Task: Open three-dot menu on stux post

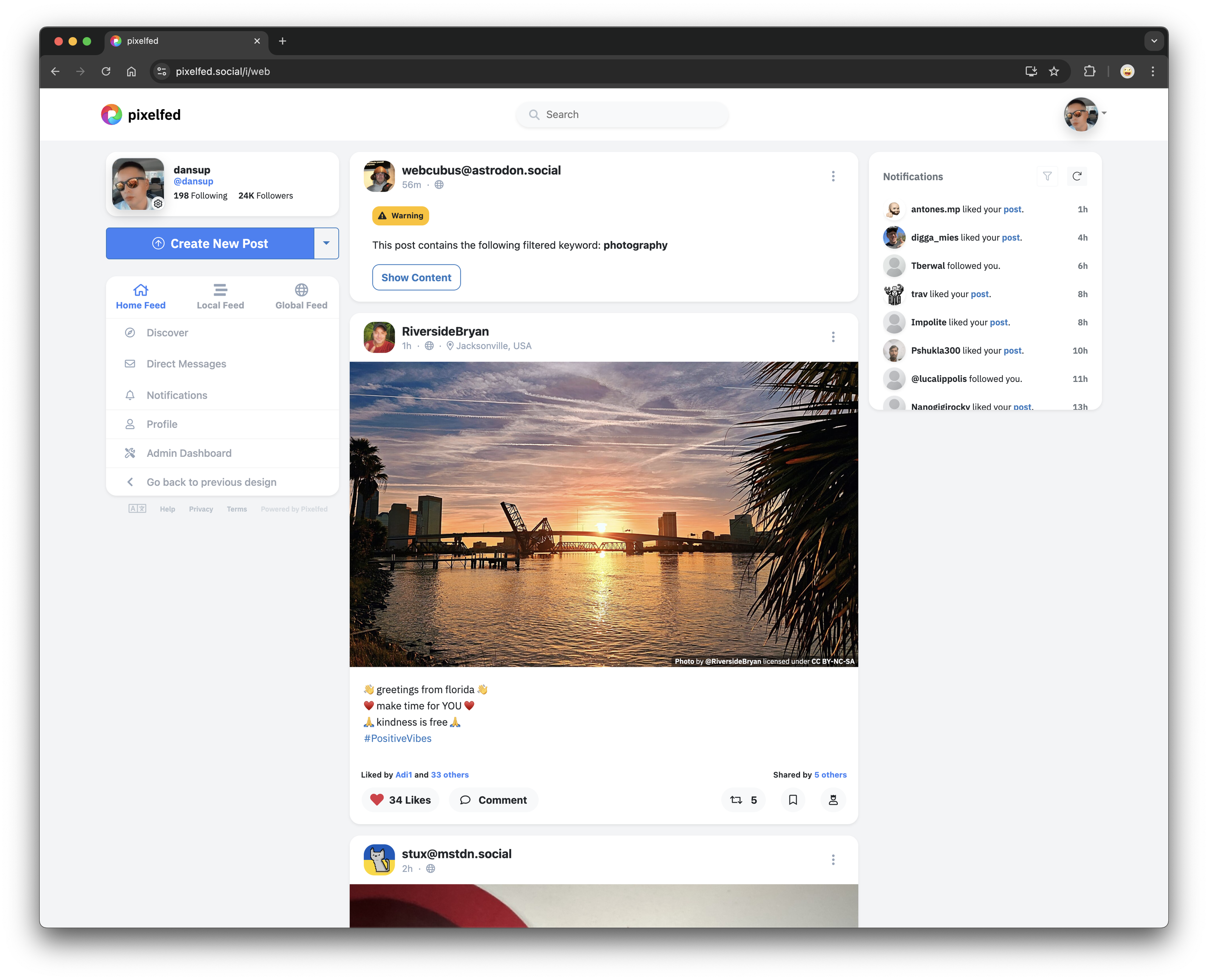Action: coord(833,859)
